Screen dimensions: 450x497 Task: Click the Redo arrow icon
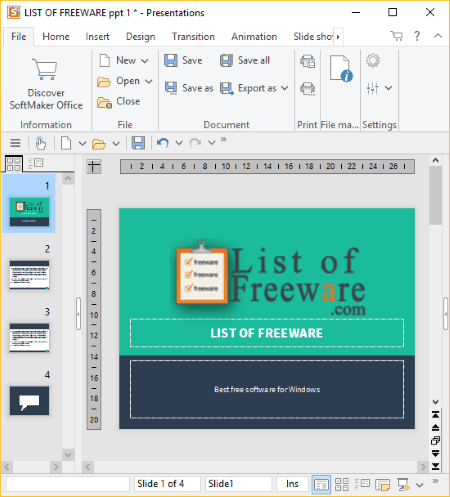195,143
